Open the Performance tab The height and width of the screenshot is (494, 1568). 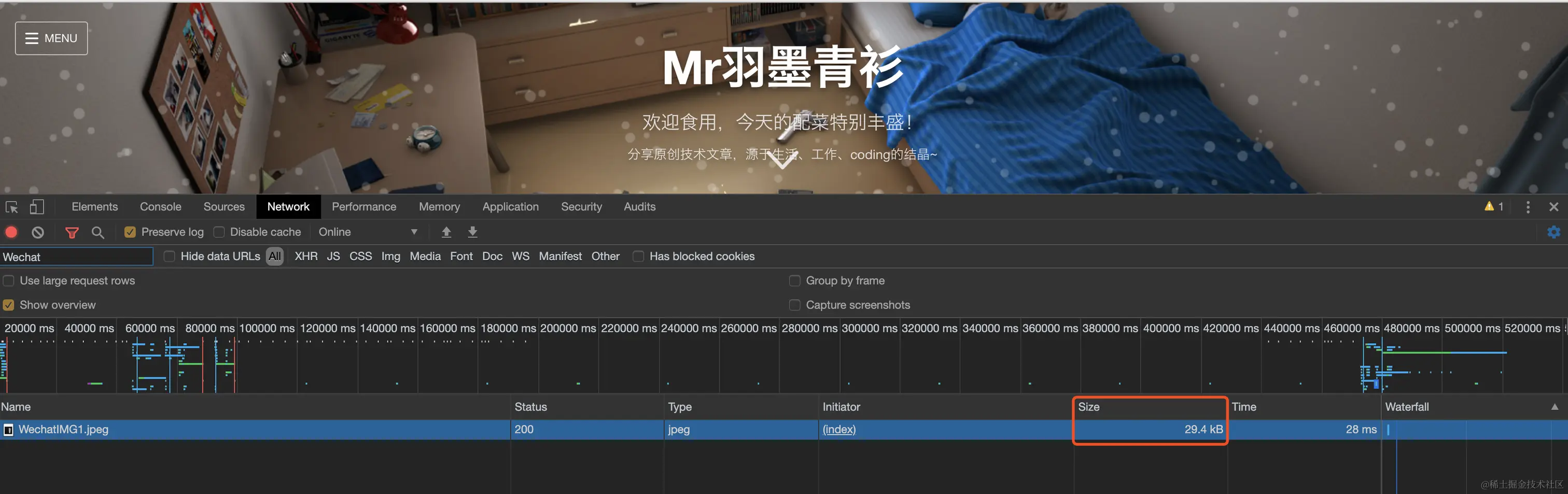(x=364, y=207)
